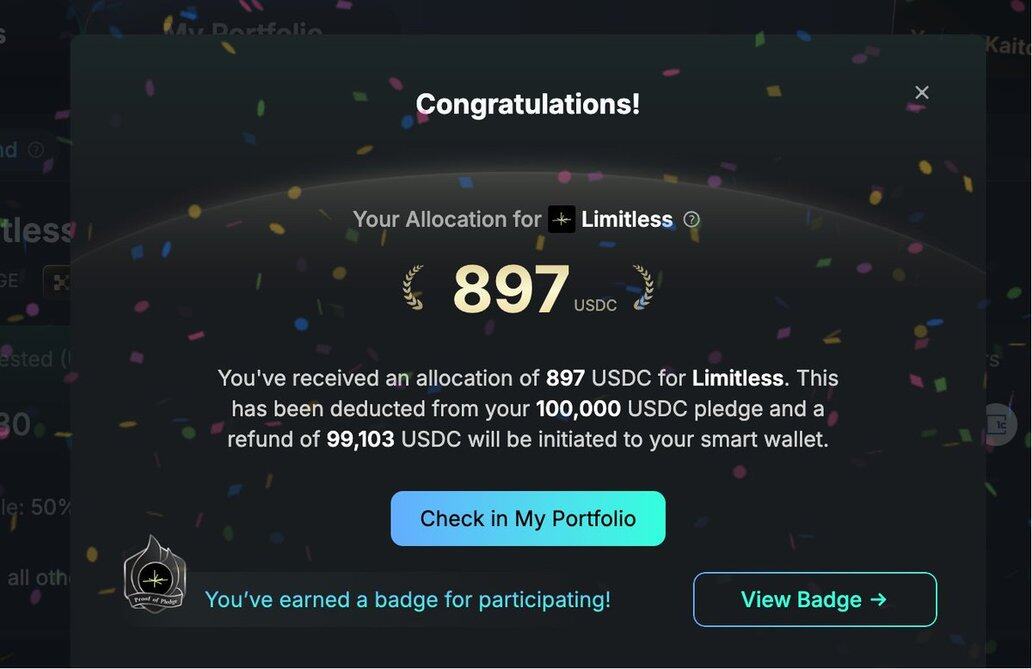Image resolution: width=1032 pixels, height=669 pixels.
Task: Click the right golden laurel icon
Action: pos(642,287)
